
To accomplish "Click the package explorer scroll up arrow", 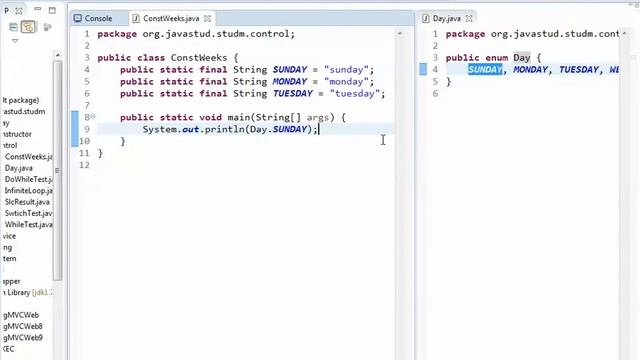I will pyautogui.click(x=58, y=55).
